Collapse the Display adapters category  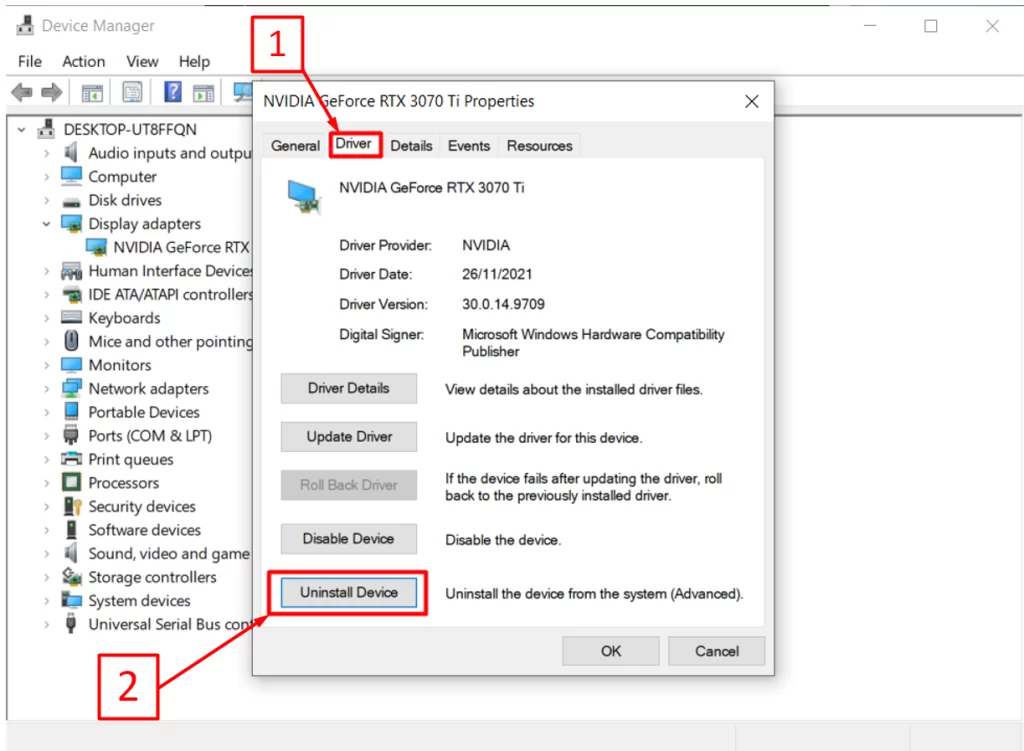46,224
